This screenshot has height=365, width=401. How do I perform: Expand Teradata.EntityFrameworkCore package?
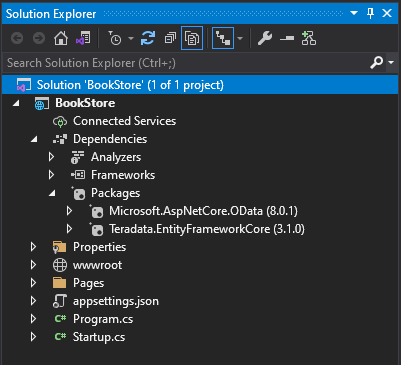pos(69,229)
